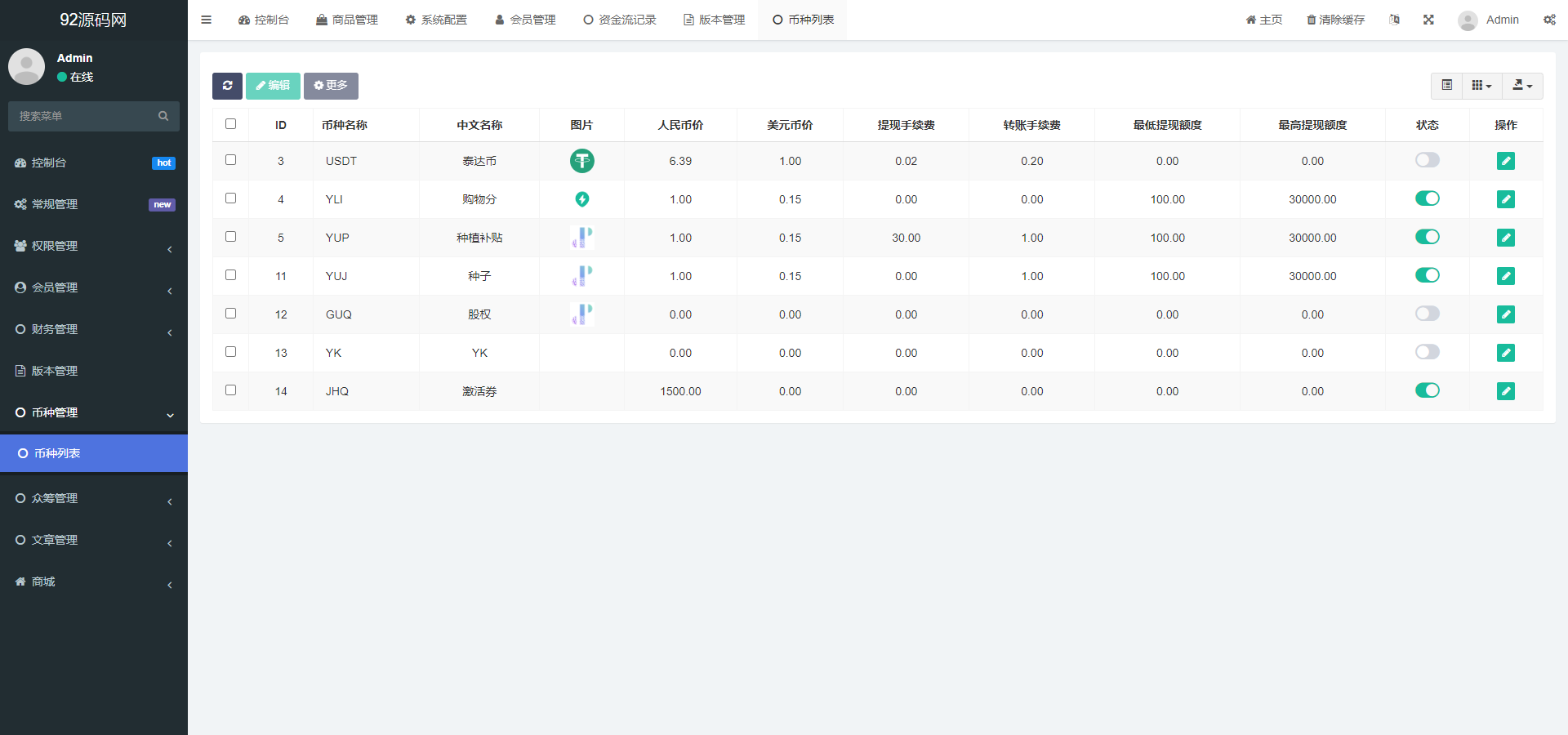This screenshot has width=1568, height=735.
Task: Expand 商城 sidebar menu
Action: pyautogui.click(x=94, y=581)
